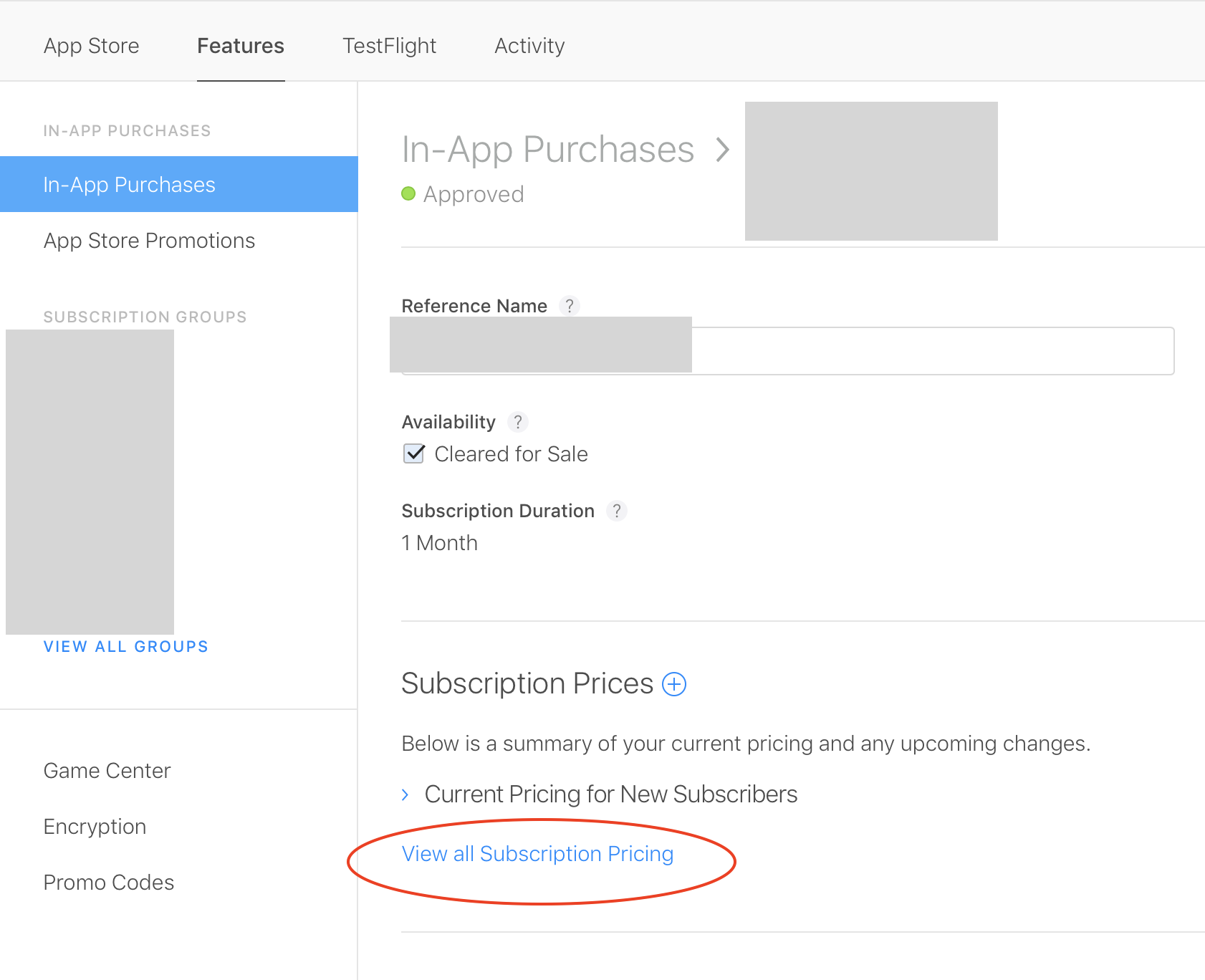This screenshot has height=980, width=1205.
Task: Open Promo Codes in the sidebar
Action: (109, 883)
